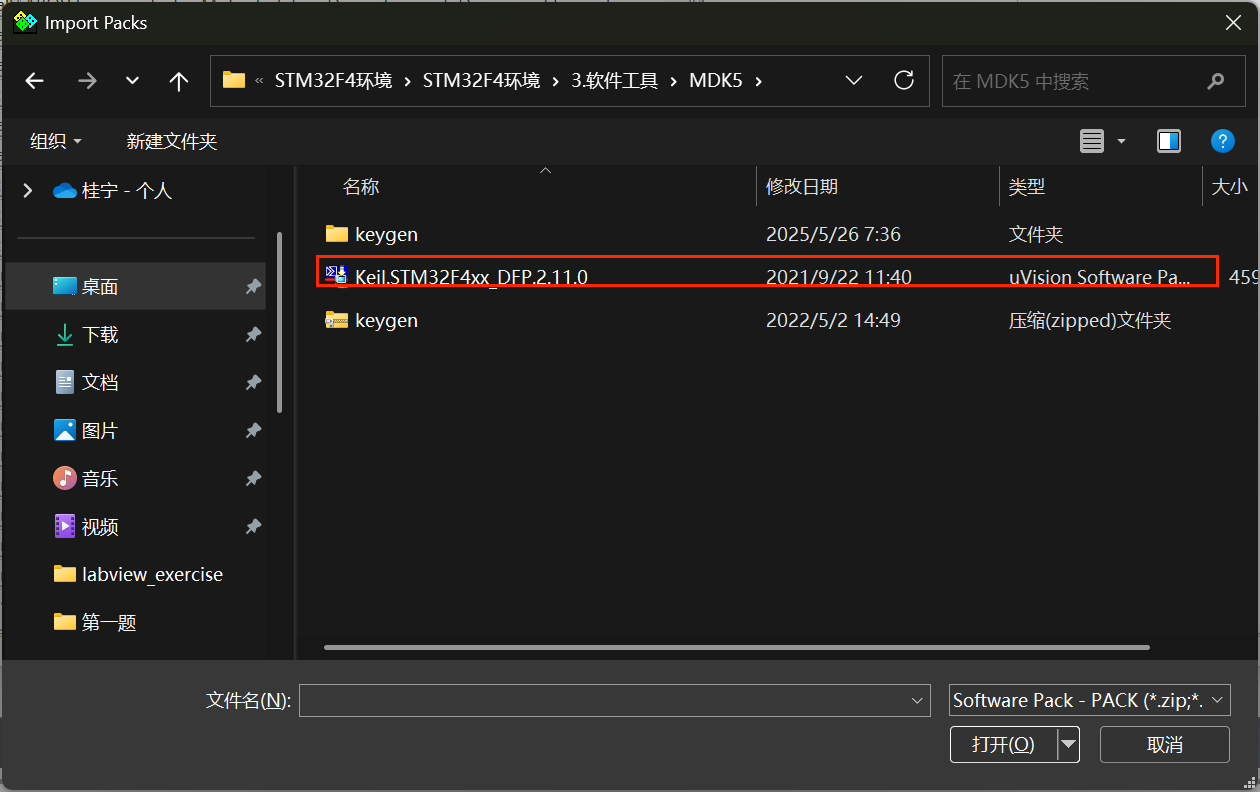Open the 打开 button's dropdown arrow

[1068, 745]
